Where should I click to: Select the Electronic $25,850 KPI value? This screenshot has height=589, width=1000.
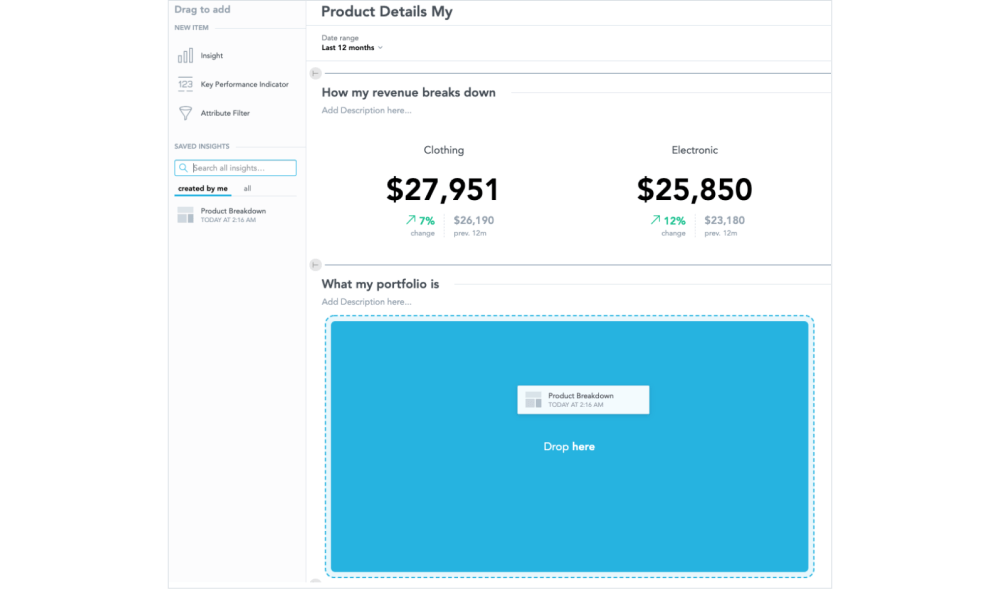click(694, 189)
